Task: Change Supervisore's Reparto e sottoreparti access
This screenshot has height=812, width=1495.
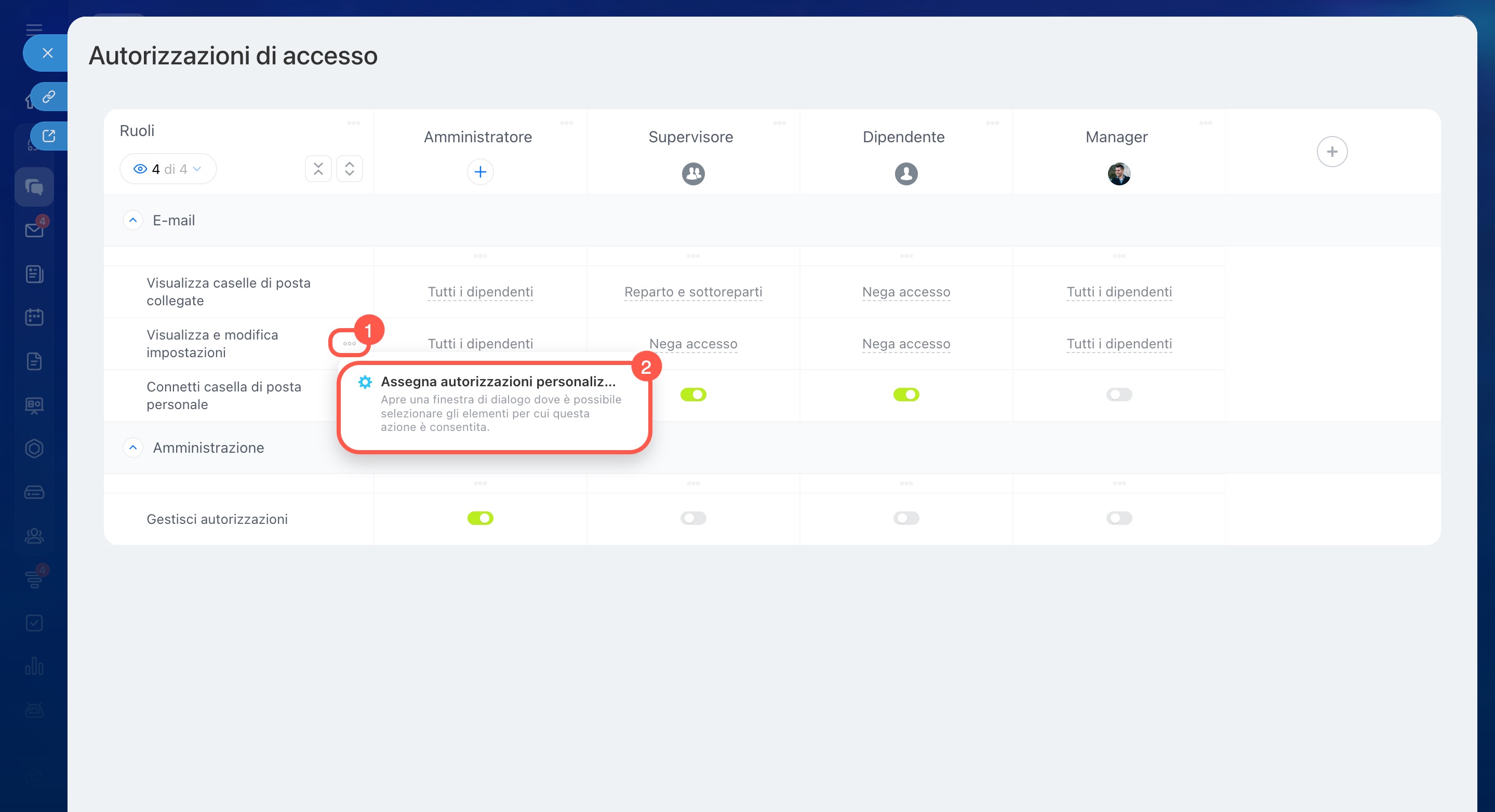Action: [x=693, y=292]
